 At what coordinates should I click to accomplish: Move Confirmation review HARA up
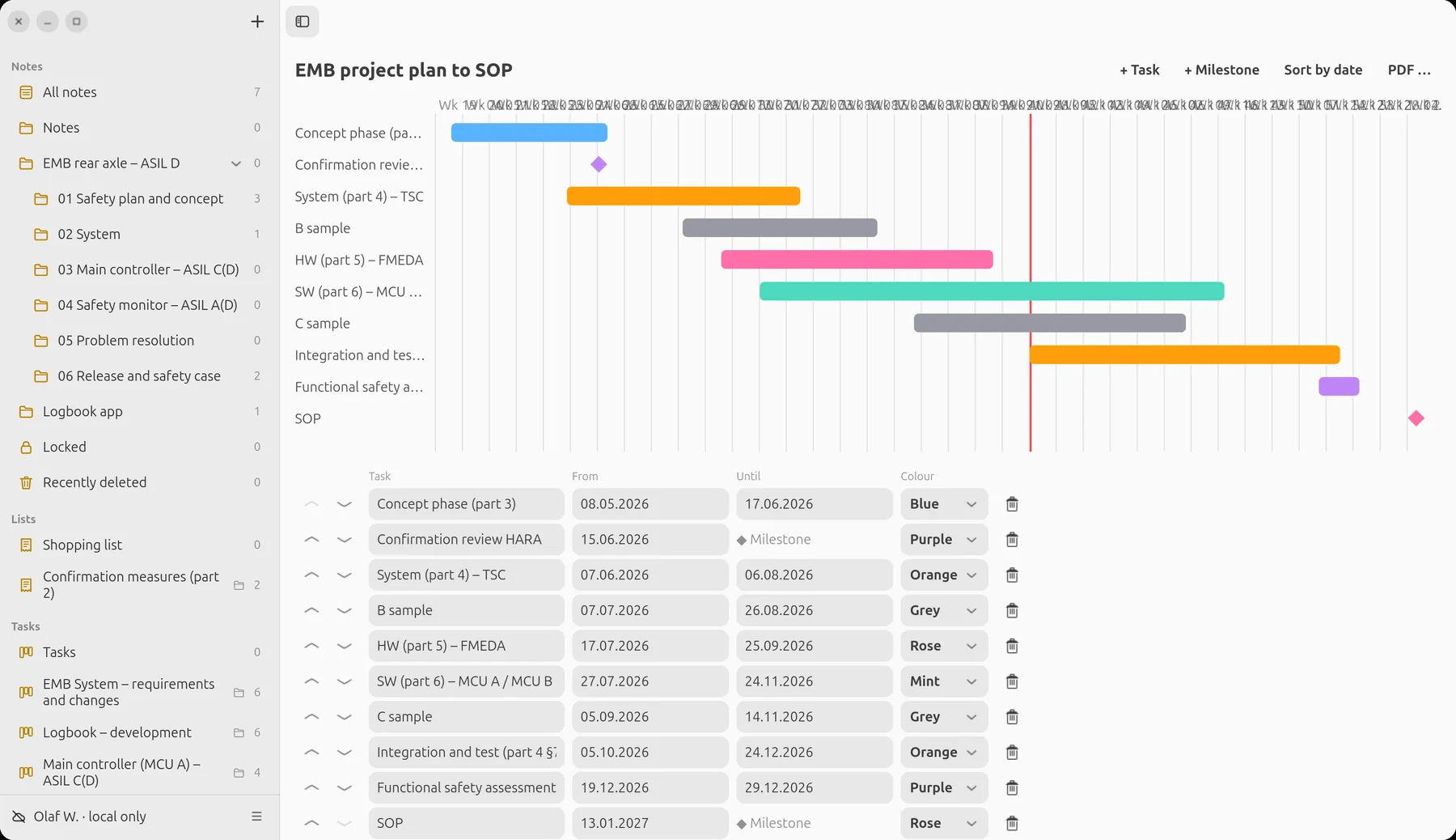point(311,540)
